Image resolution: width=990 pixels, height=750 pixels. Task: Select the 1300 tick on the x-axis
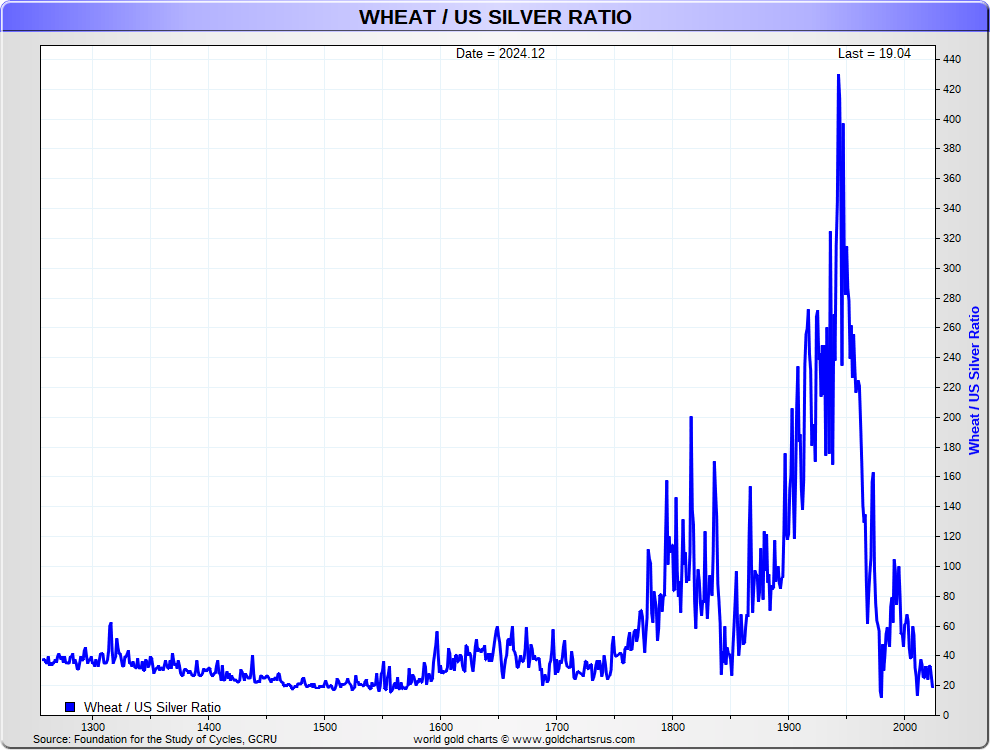92,726
